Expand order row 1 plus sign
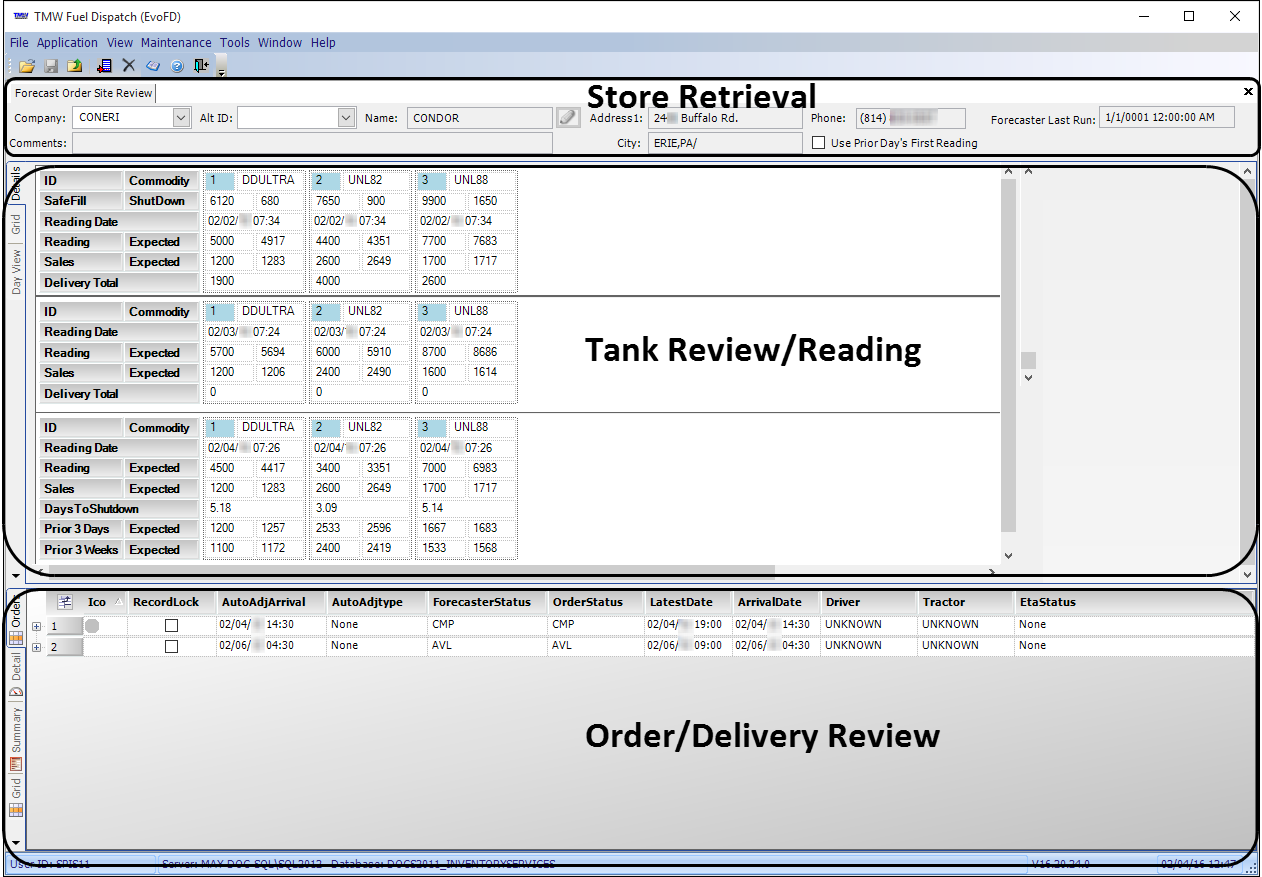The width and height of the screenshot is (1262, 877). pos(37,626)
